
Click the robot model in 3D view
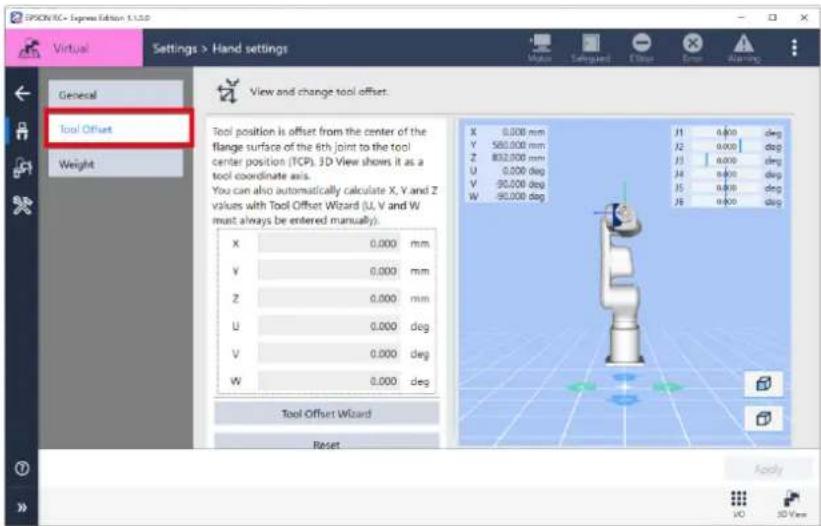click(x=622, y=285)
